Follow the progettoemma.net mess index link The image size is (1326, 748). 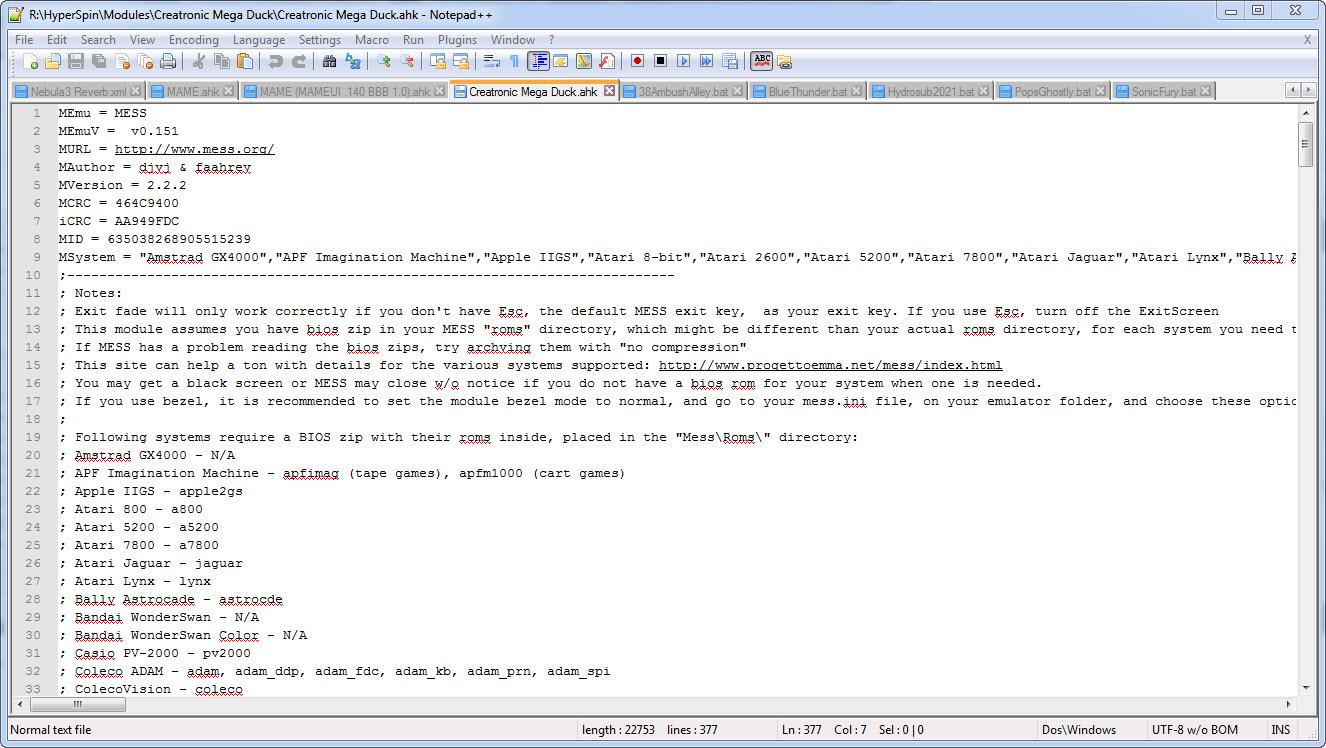(830, 365)
